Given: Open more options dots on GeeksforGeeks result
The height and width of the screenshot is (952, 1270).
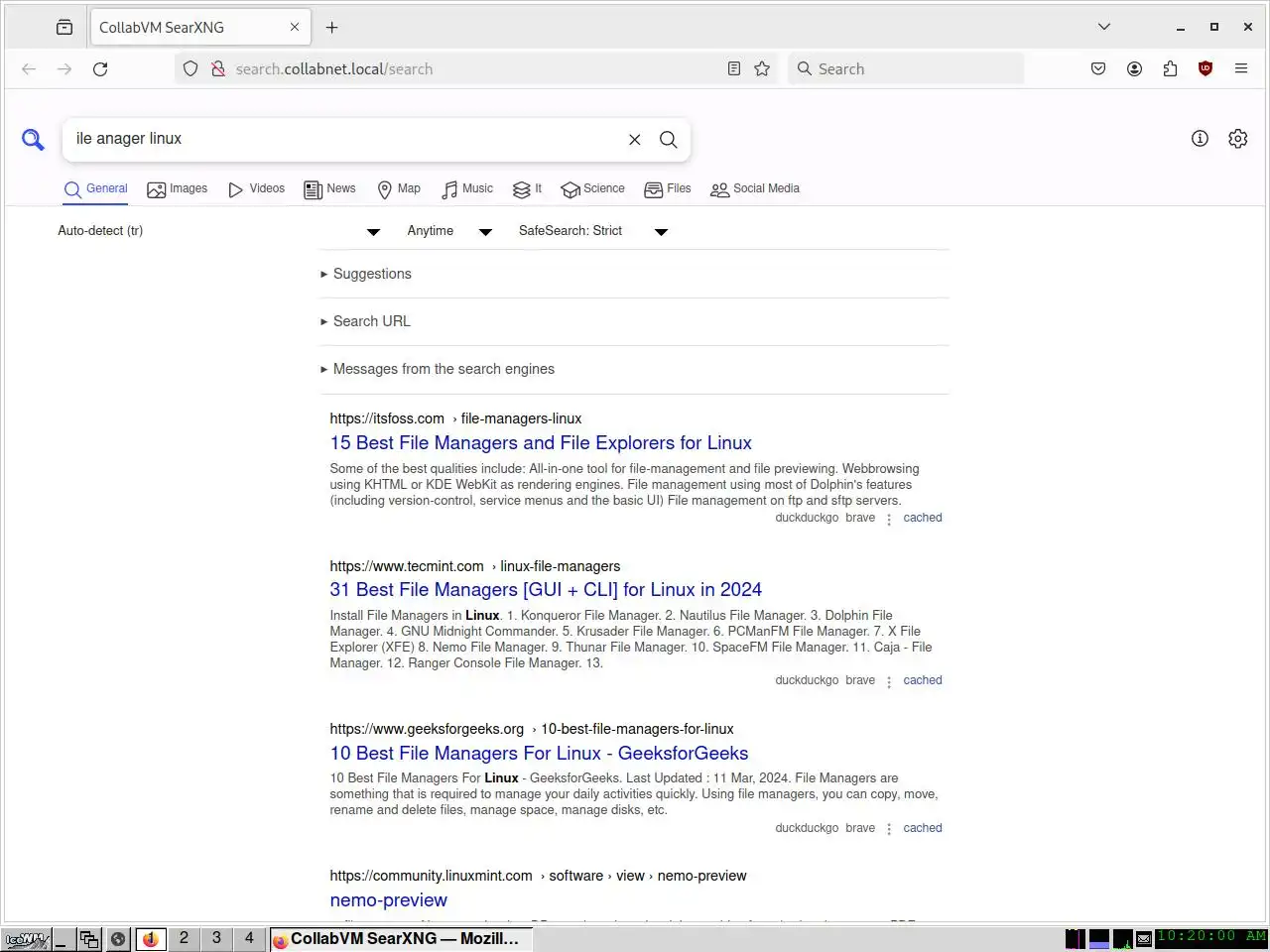Looking at the screenshot, I should coord(889,829).
